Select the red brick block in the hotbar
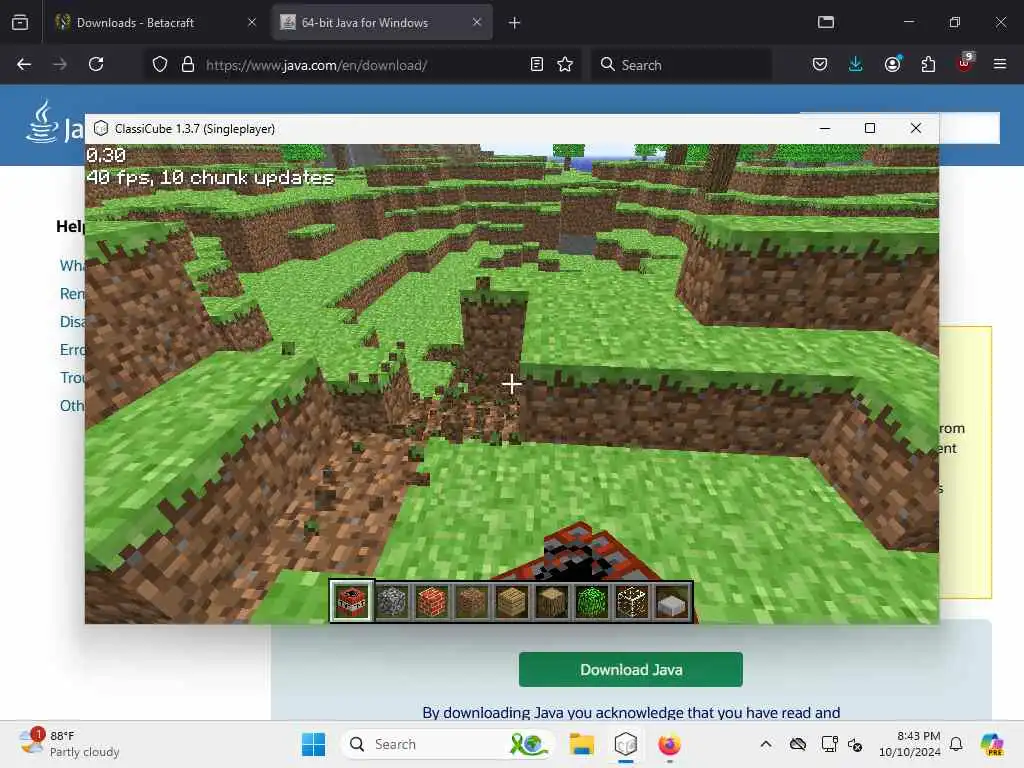1024x768 pixels. [432, 601]
